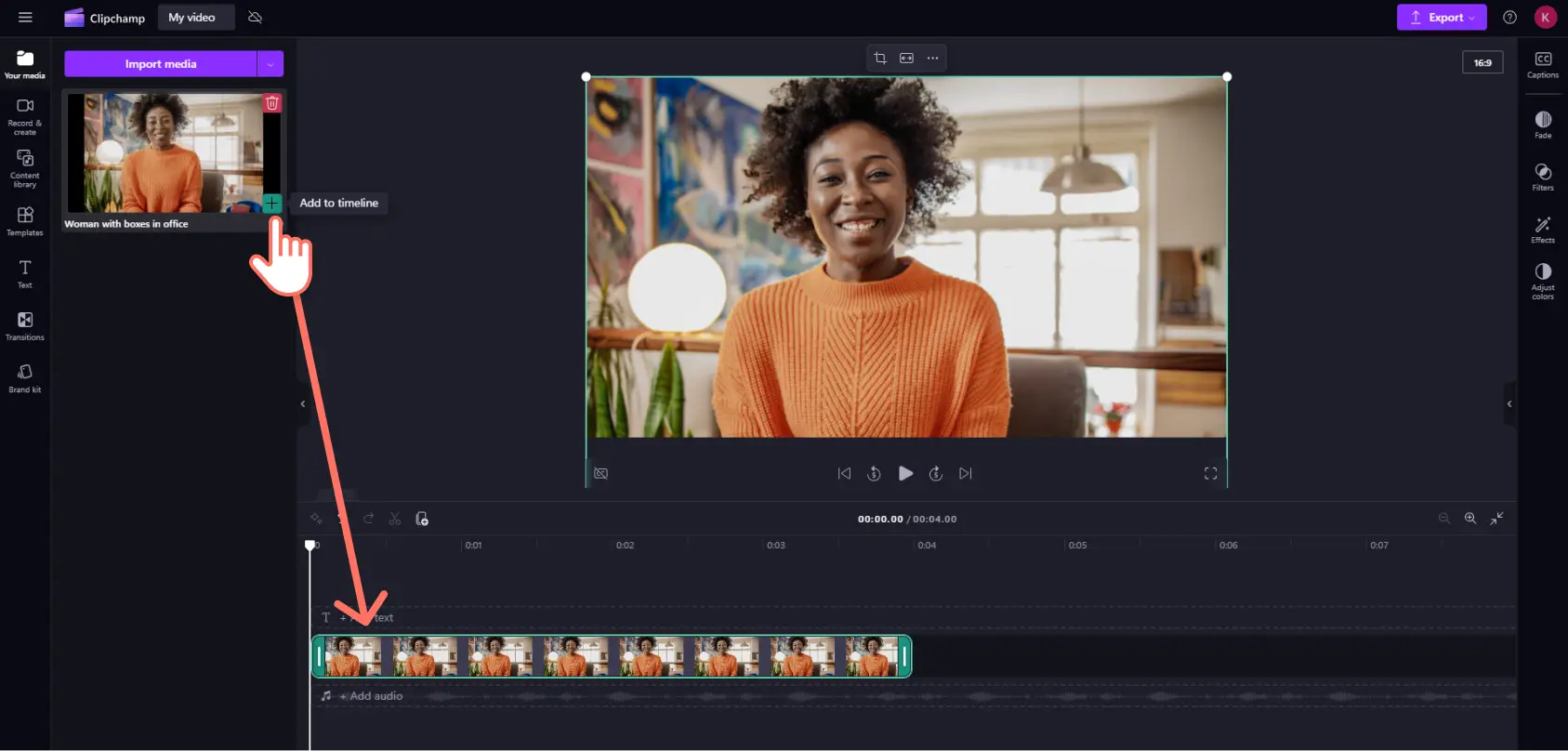Open Your media tab
1568x751 pixels.
click(x=25, y=64)
